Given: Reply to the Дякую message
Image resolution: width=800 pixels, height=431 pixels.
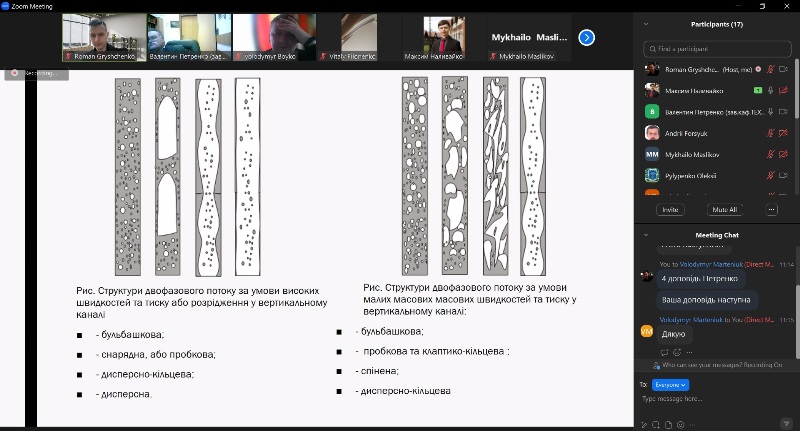Looking at the screenshot, I should point(664,352).
